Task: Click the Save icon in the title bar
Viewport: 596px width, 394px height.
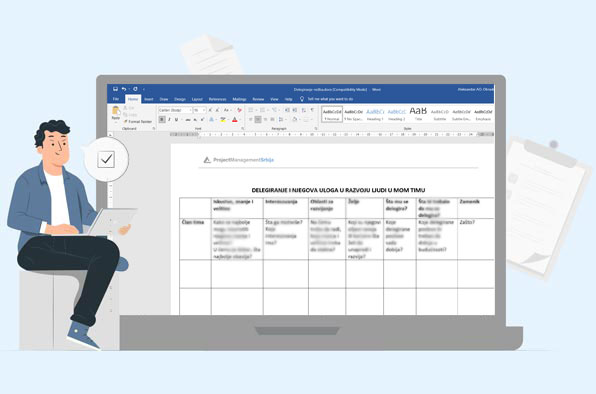Action: [x=115, y=89]
